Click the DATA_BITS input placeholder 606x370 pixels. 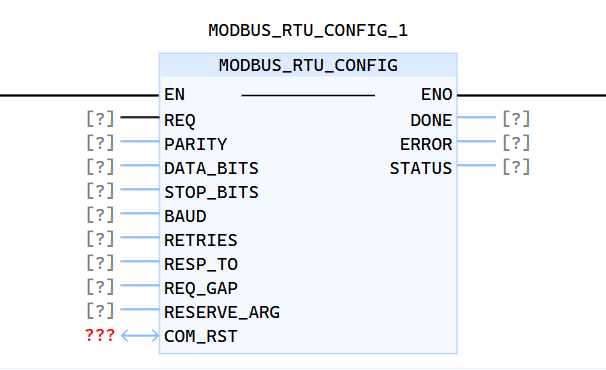click(100, 167)
